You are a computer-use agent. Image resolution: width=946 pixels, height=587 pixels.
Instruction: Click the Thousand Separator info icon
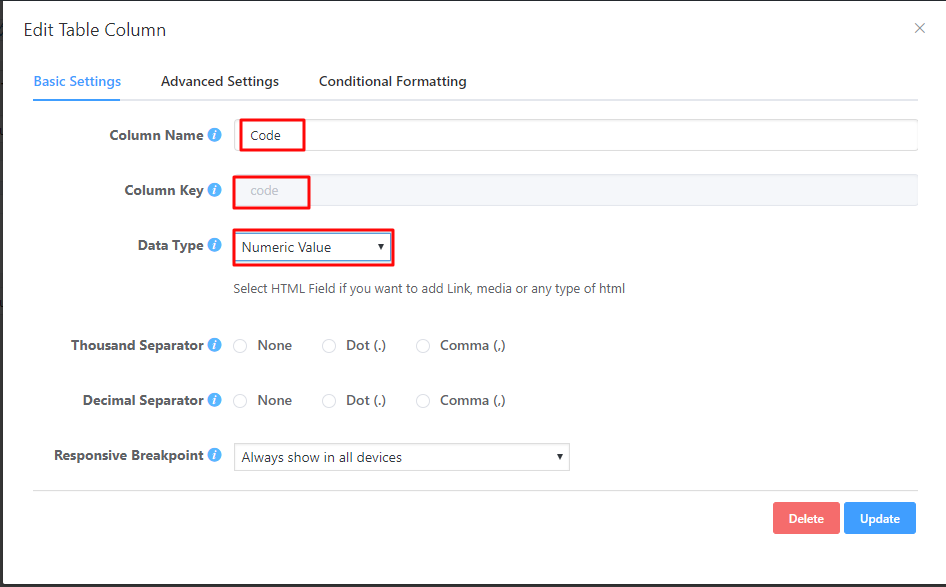[214, 345]
